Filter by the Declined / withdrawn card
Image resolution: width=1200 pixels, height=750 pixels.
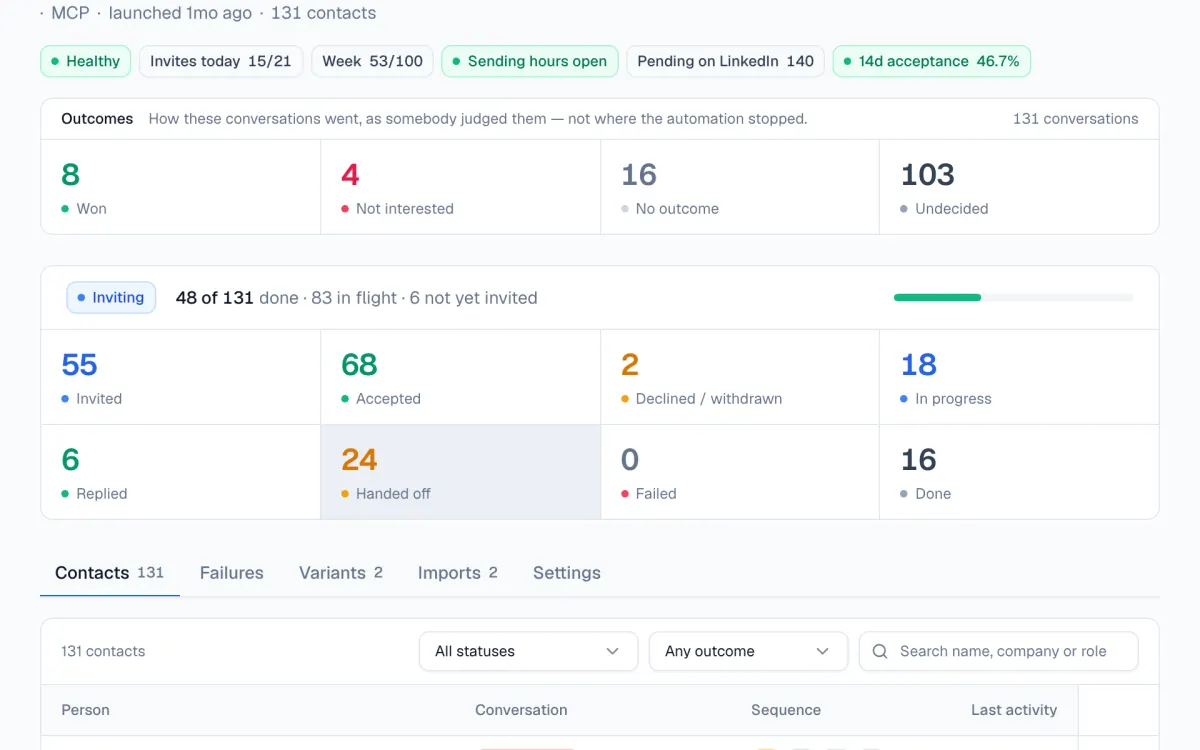740,377
